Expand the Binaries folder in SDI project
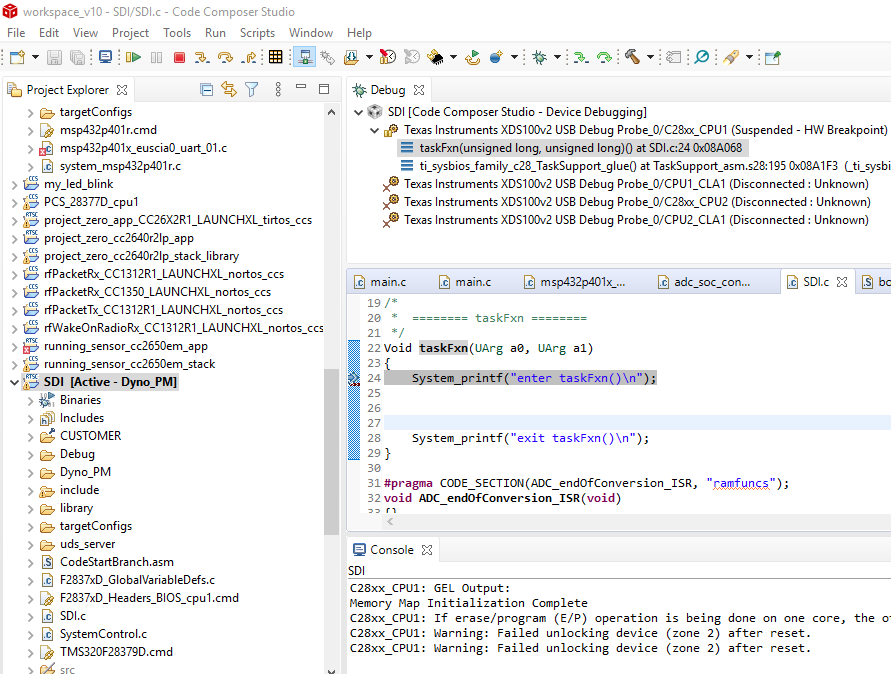Image resolution: width=891 pixels, height=674 pixels. click(x=30, y=400)
